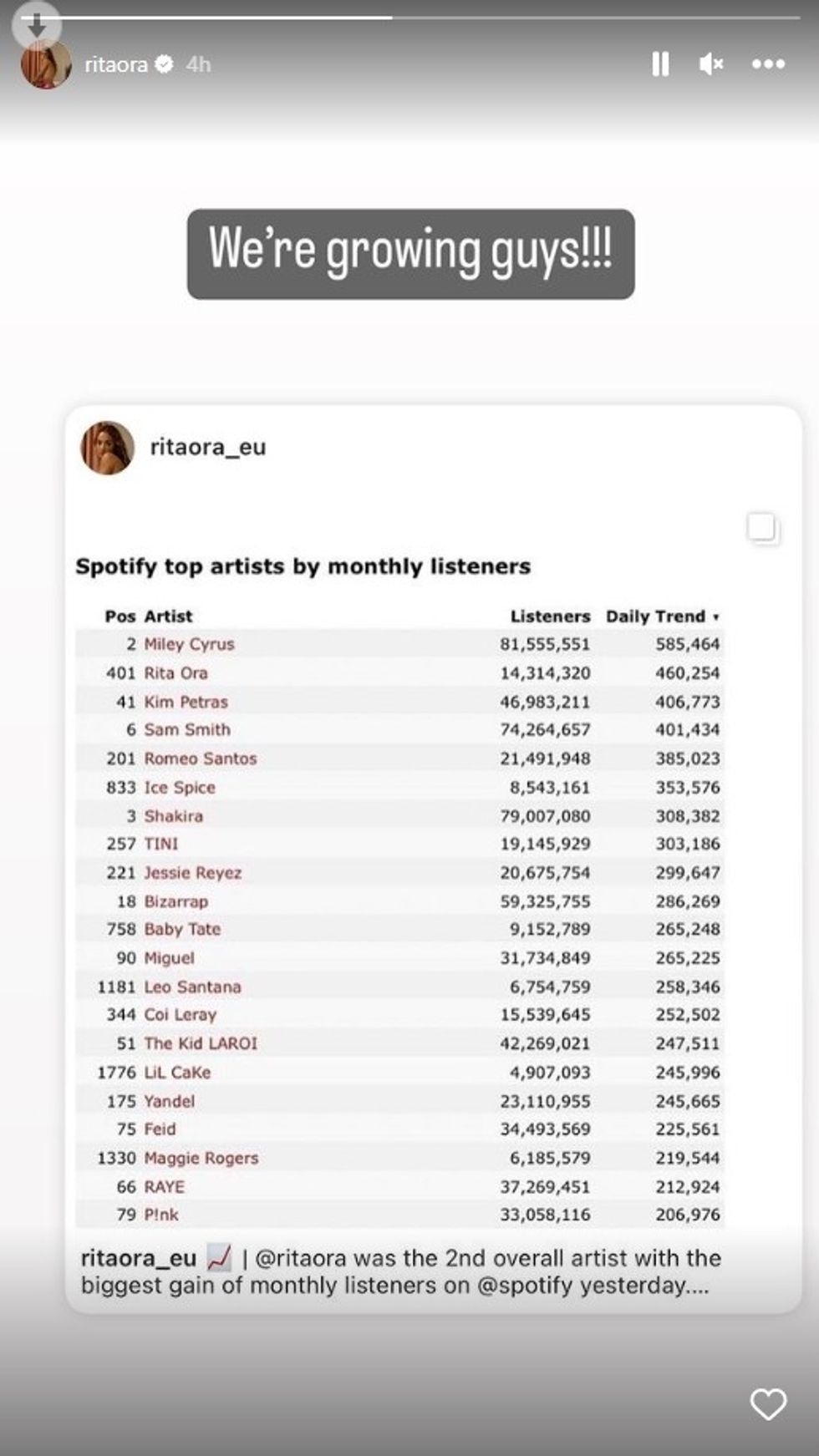Click the download arrow icon at top left
This screenshot has height=1456, width=819.
(36, 27)
